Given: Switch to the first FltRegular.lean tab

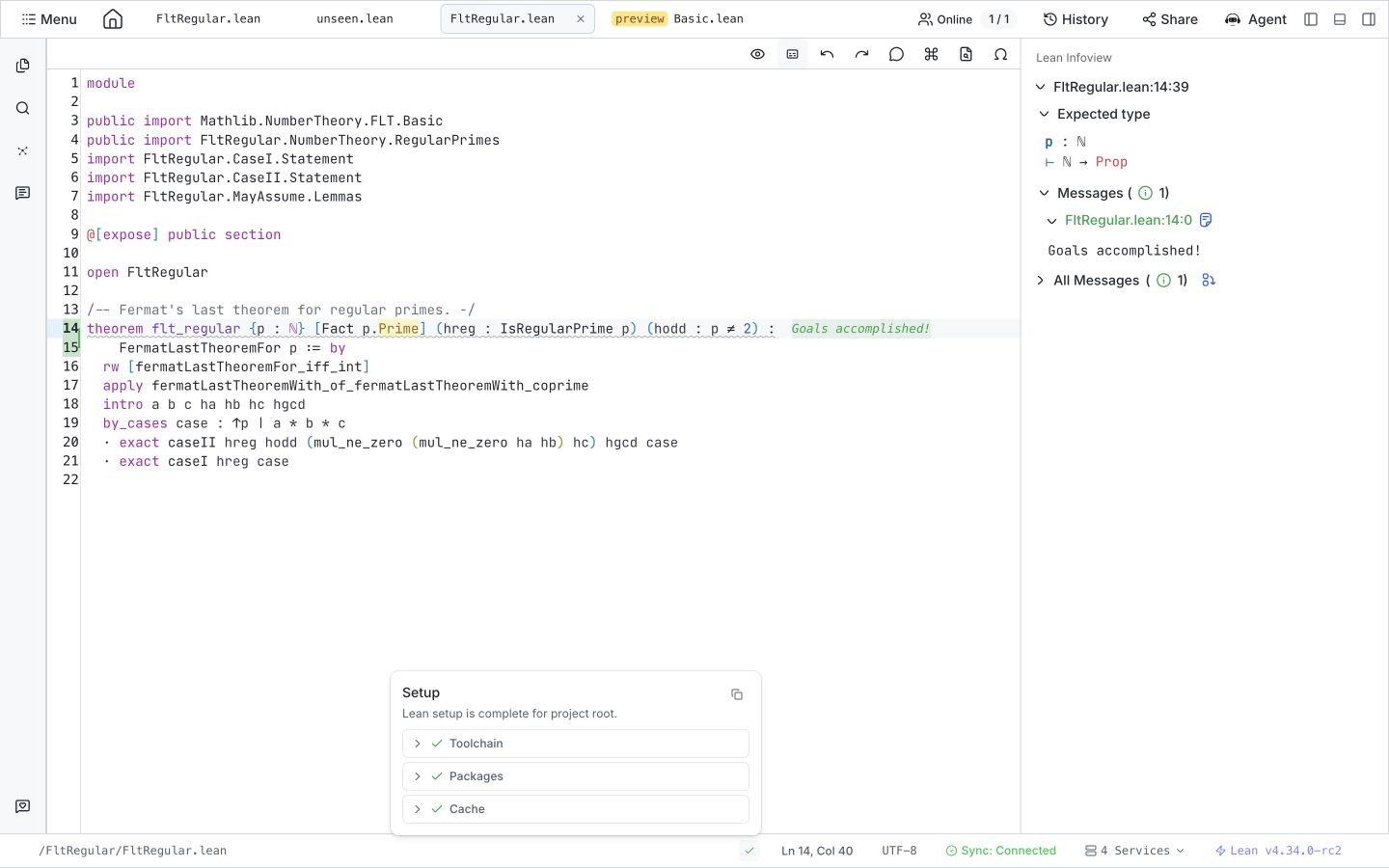Looking at the screenshot, I should [x=208, y=19].
